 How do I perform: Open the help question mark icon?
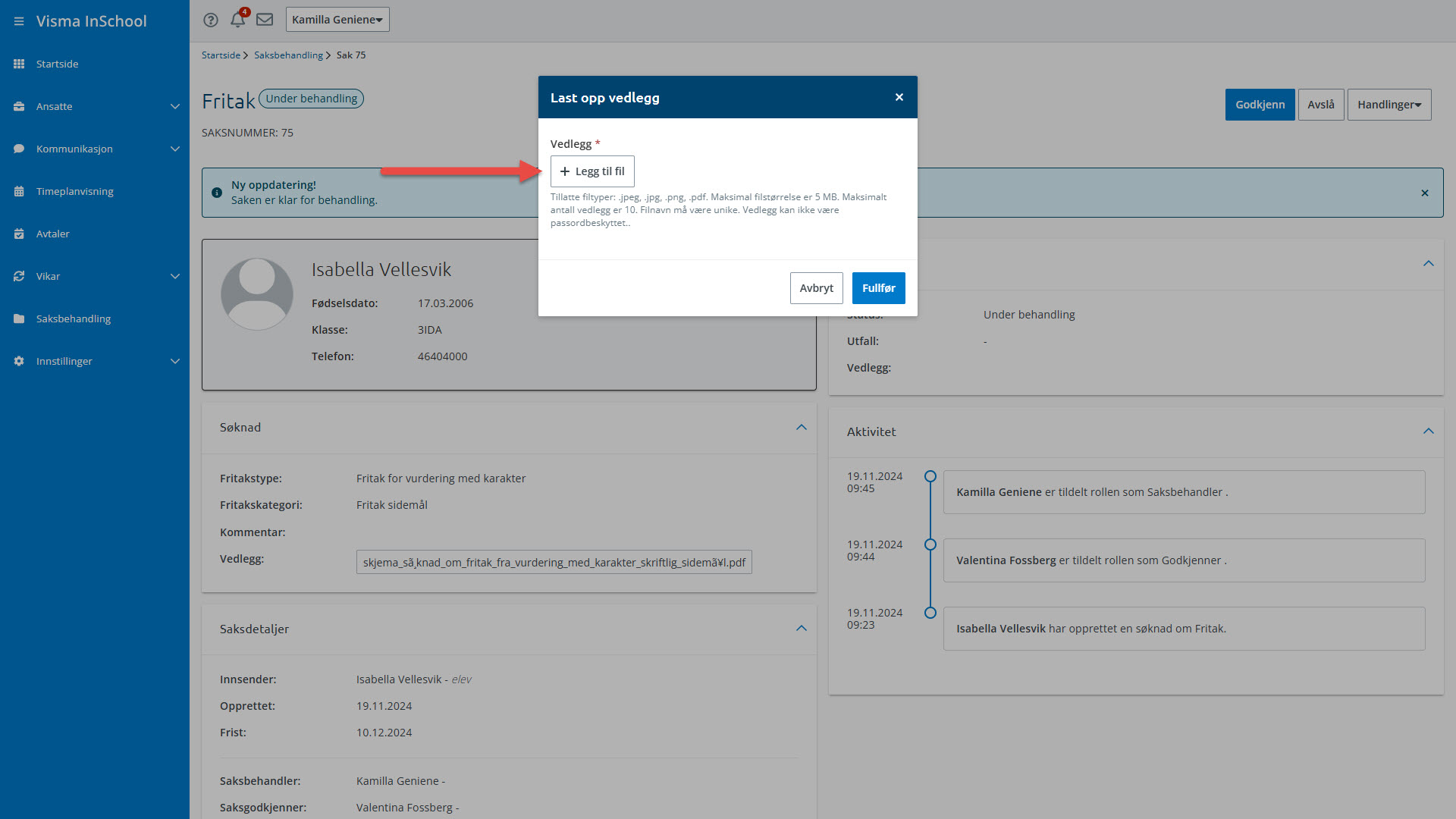click(211, 20)
